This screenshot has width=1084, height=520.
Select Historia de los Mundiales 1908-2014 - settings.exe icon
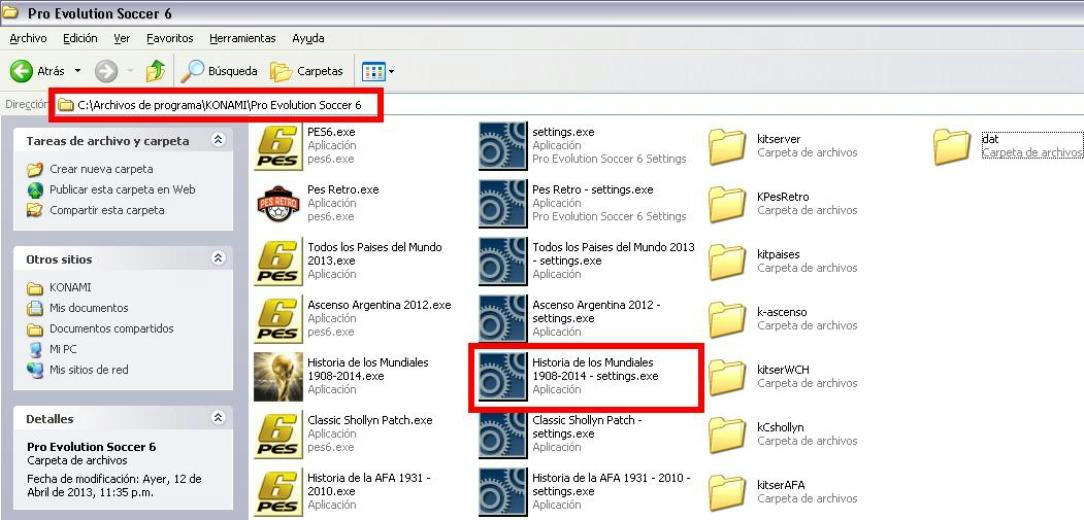503,376
